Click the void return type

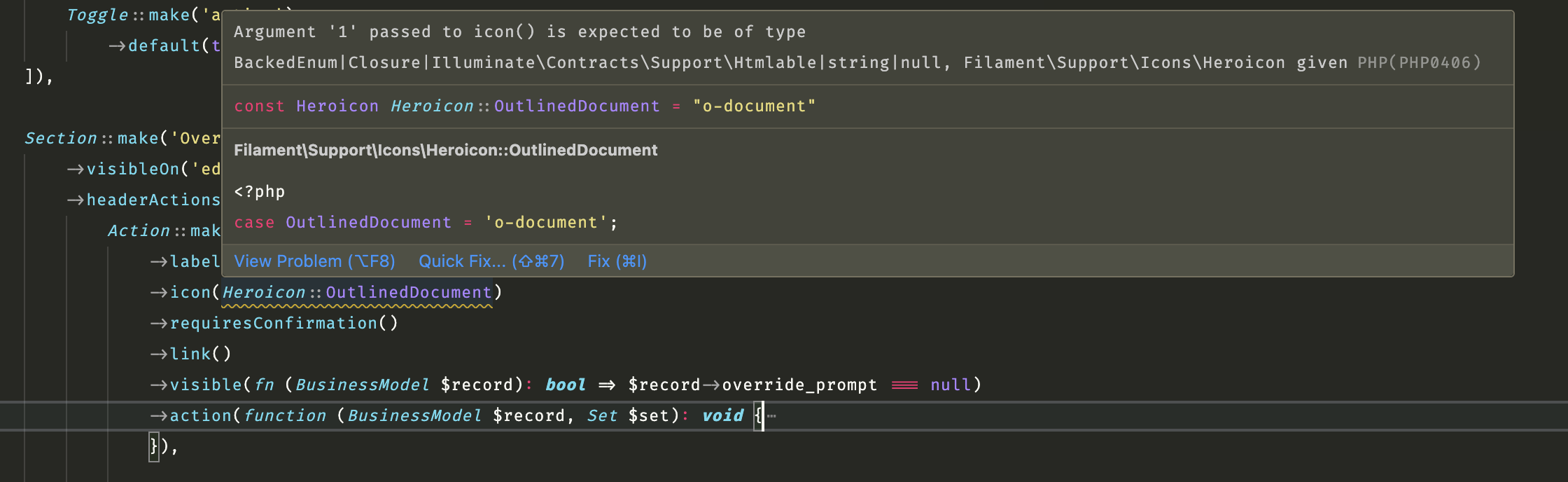coord(722,416)
